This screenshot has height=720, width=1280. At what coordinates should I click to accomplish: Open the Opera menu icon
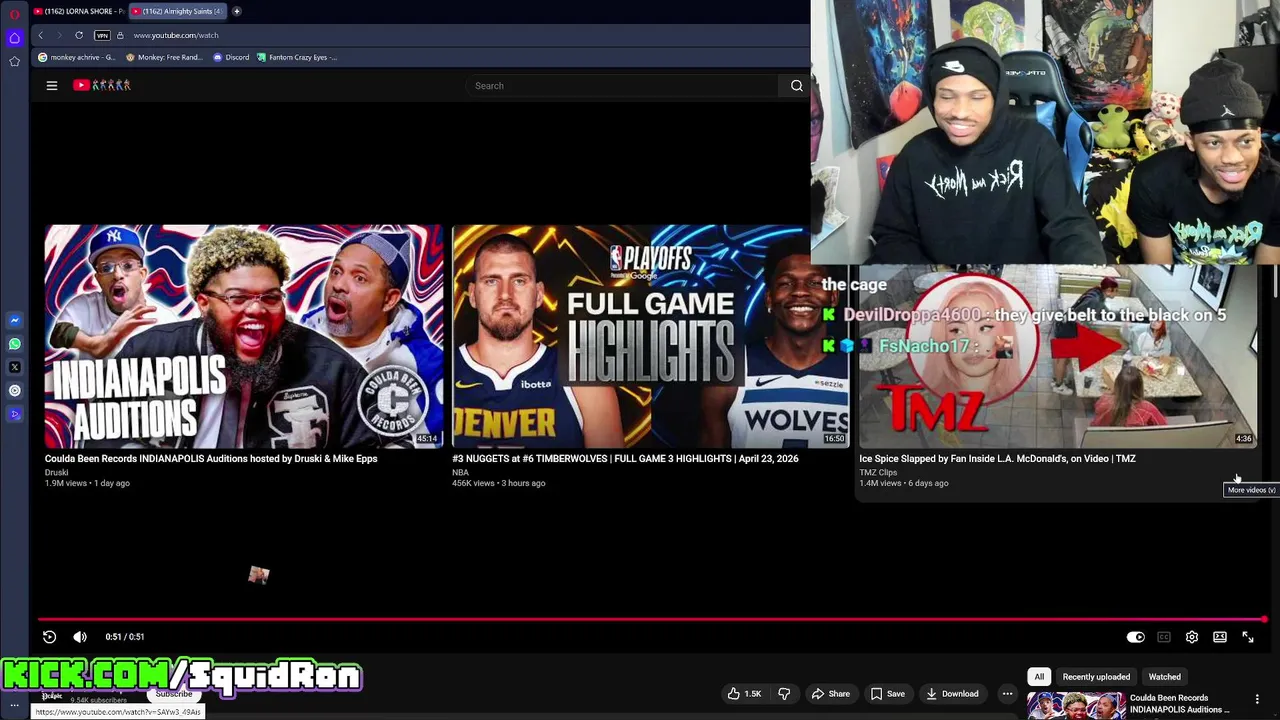(x=14, y=14)
